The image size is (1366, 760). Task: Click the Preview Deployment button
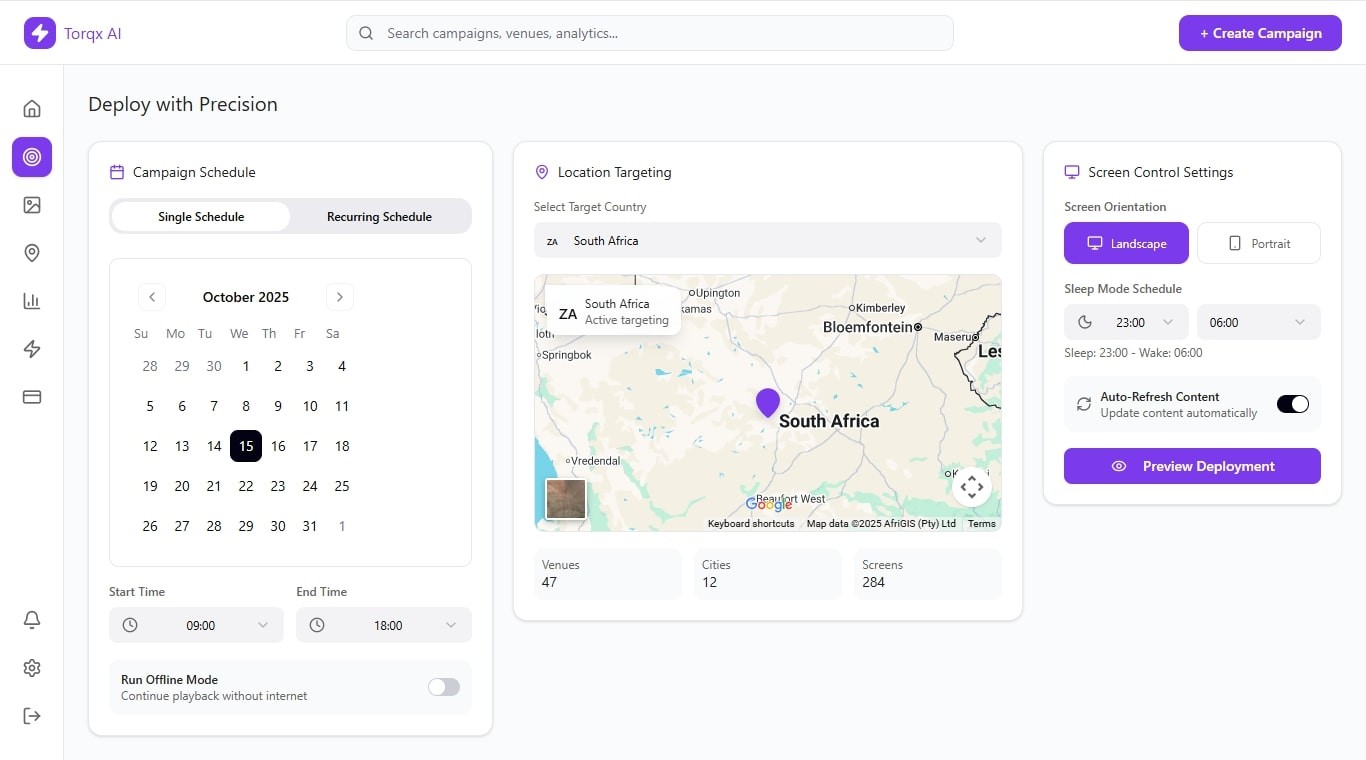pos(1192,466)
